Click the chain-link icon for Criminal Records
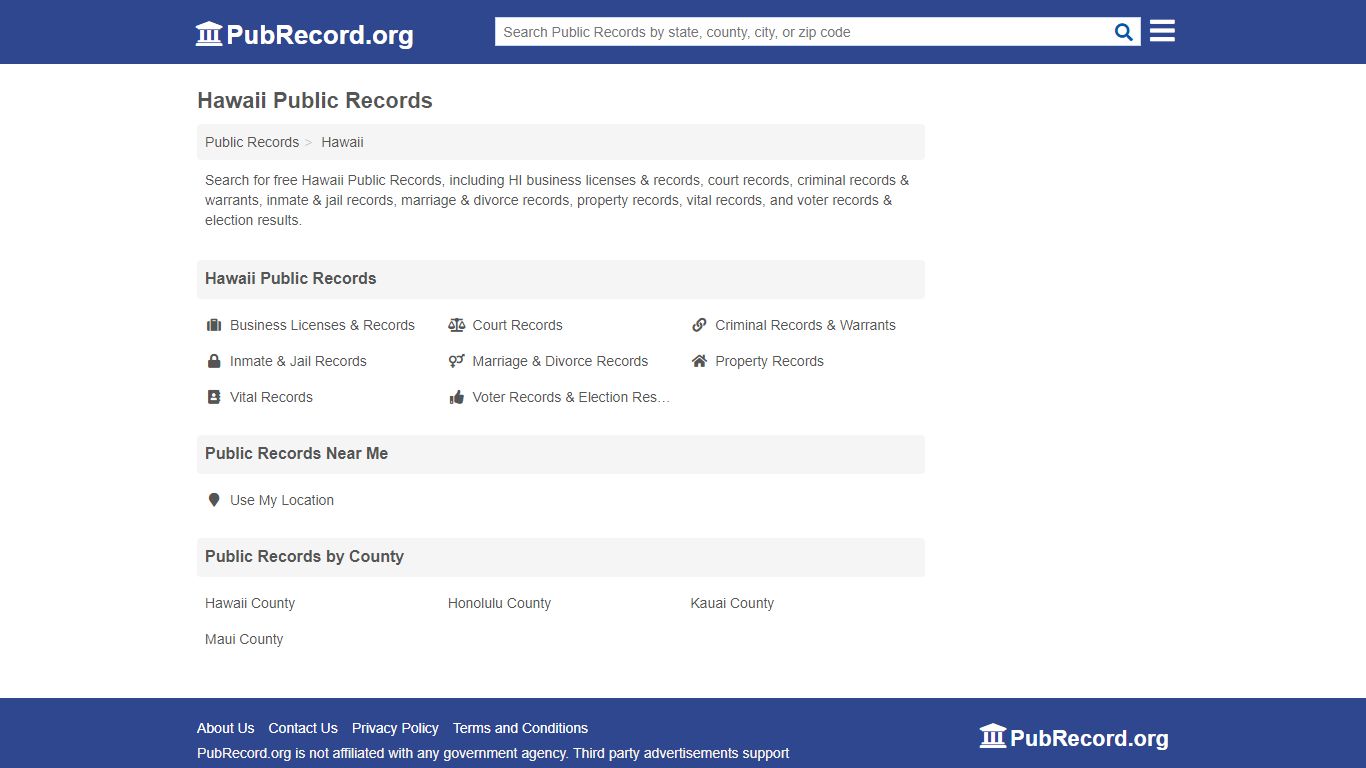The height and width of the screenshot is (768, 1366). [699, 325]
